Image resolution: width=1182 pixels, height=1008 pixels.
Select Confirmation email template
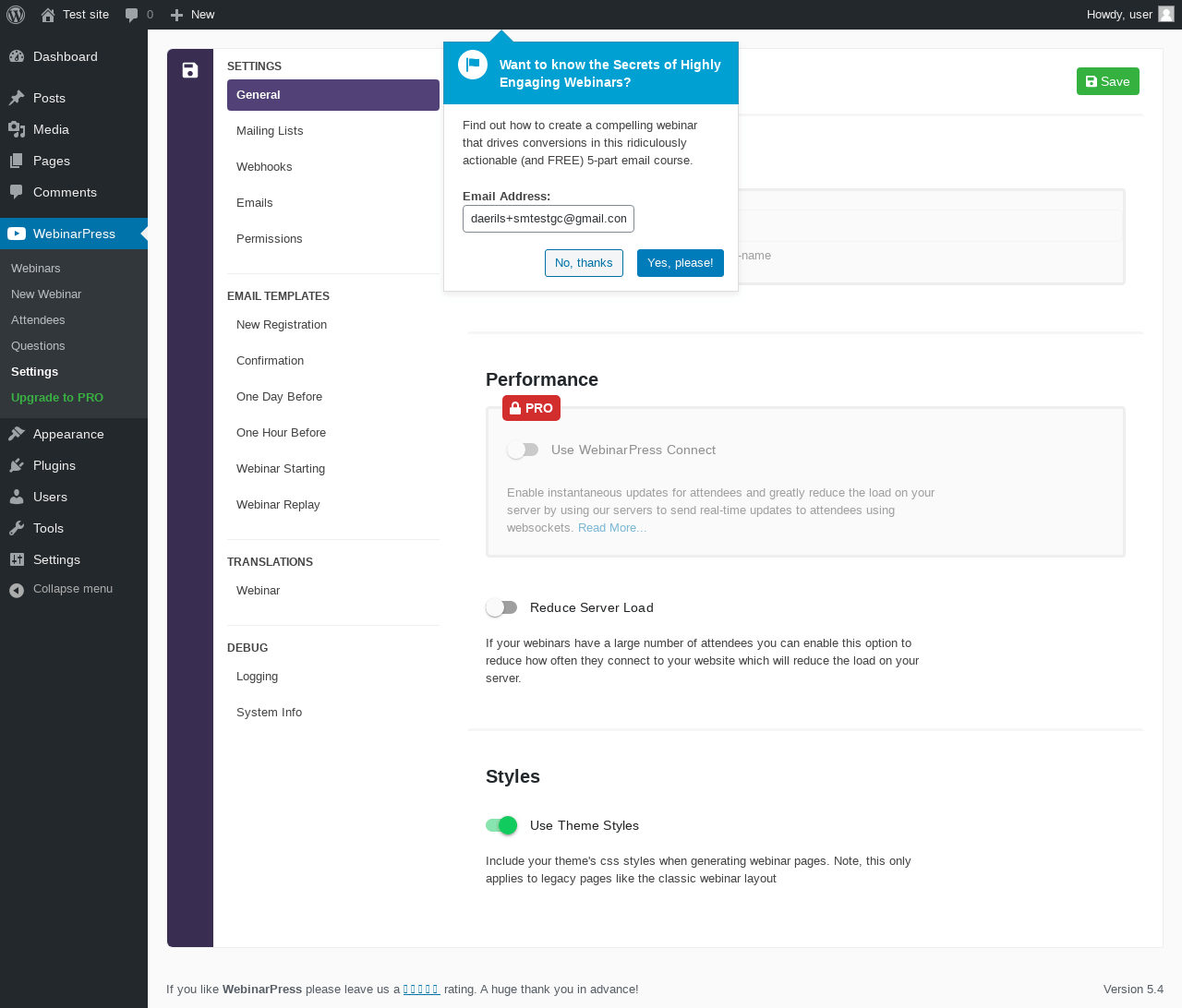(333, 361)
